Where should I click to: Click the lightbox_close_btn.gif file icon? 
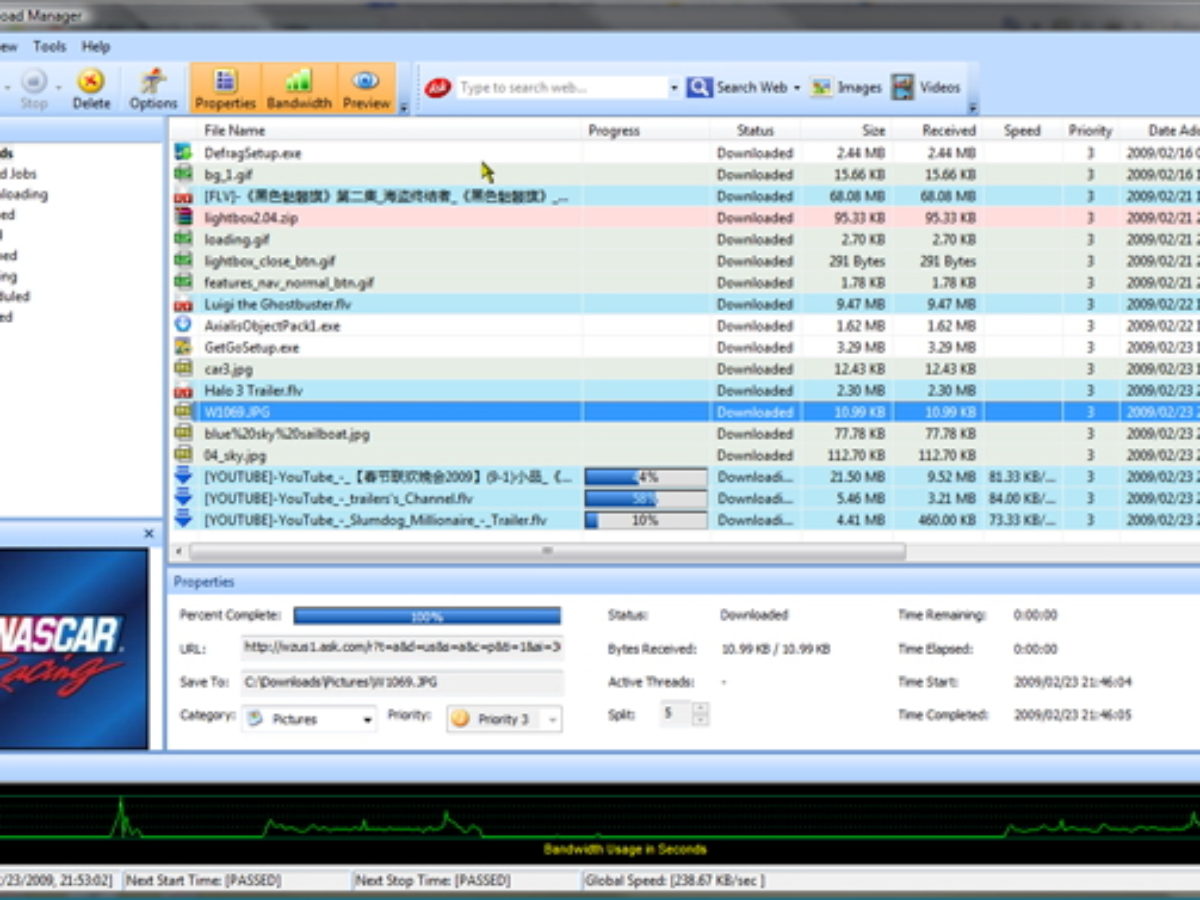tap(183, 261)
